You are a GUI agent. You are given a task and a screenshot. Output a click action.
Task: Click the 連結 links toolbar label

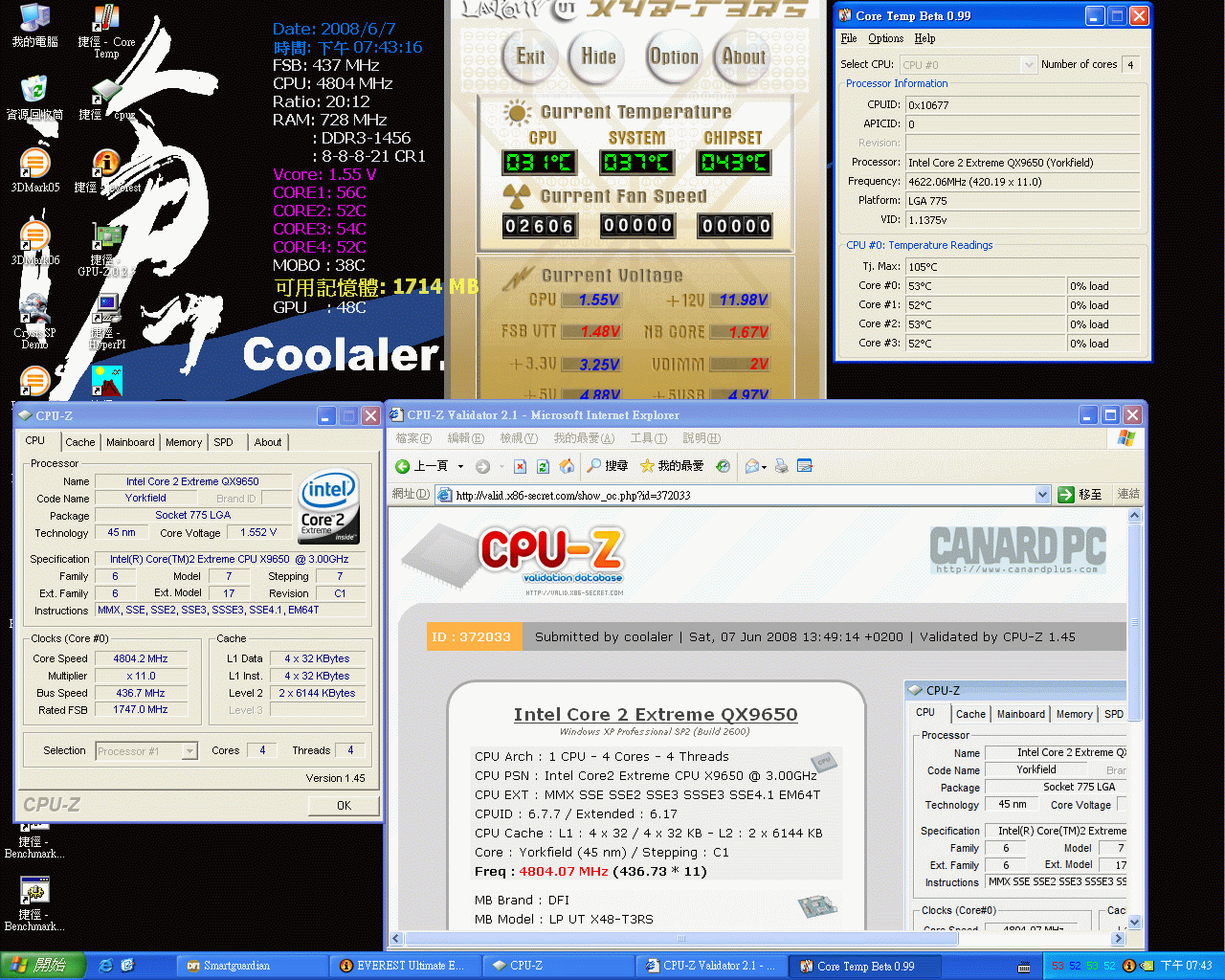1128,495
